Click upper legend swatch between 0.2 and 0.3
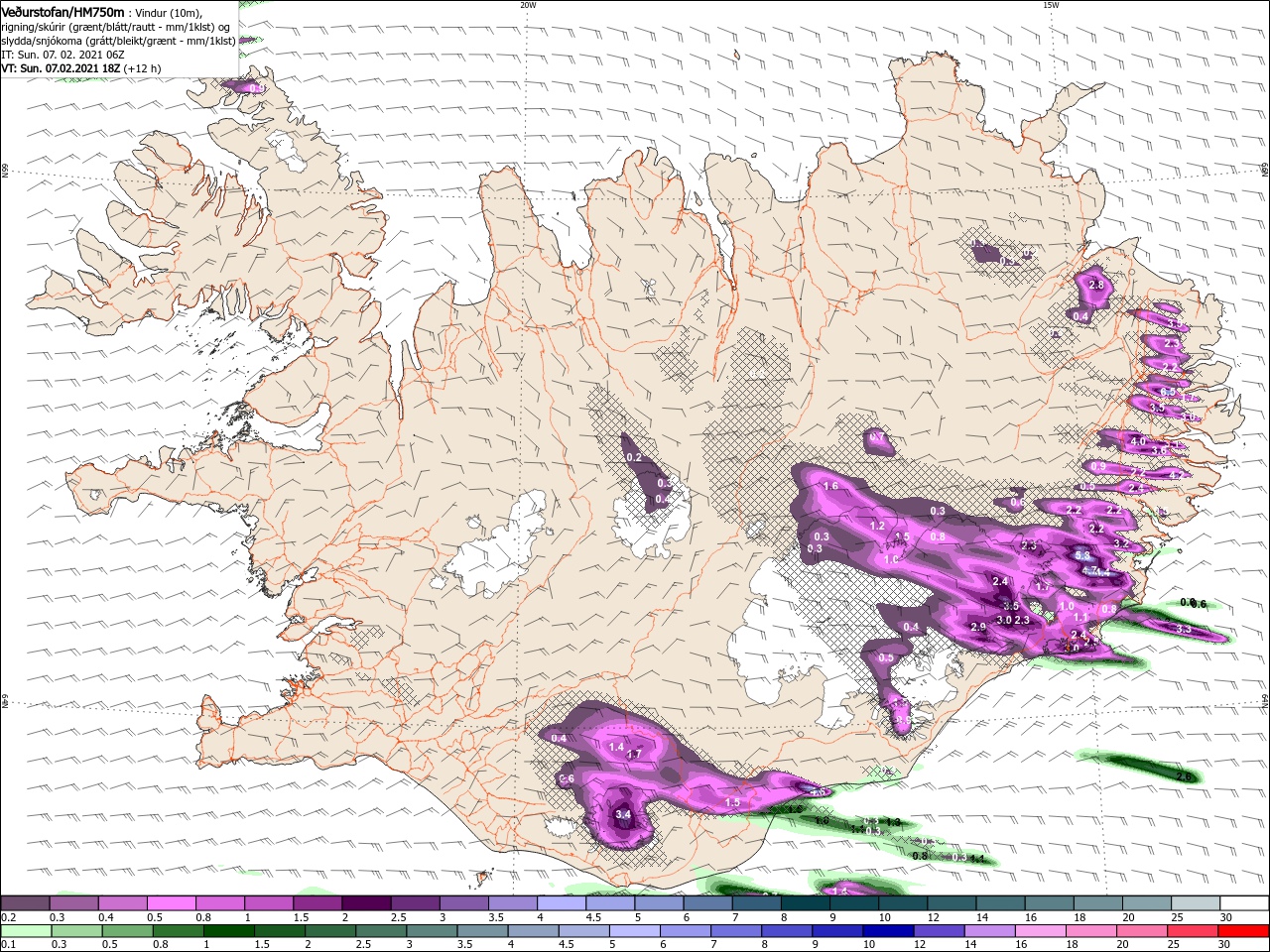 (x=25, y=903)
